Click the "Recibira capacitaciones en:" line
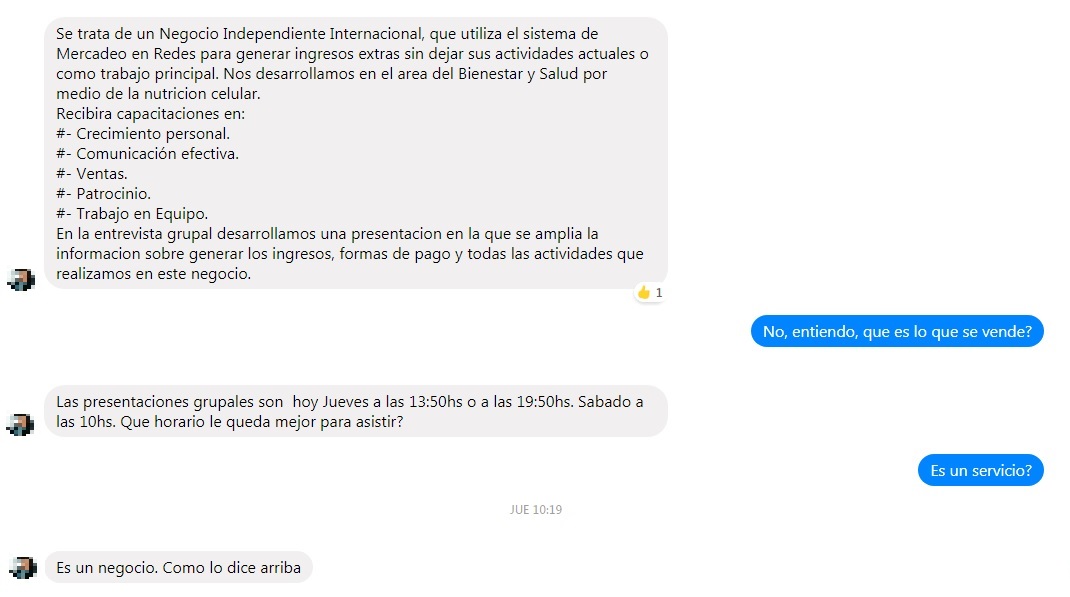Image resolution: width=1070 pixels, height=597 pixels. click(x=150, y=114)
